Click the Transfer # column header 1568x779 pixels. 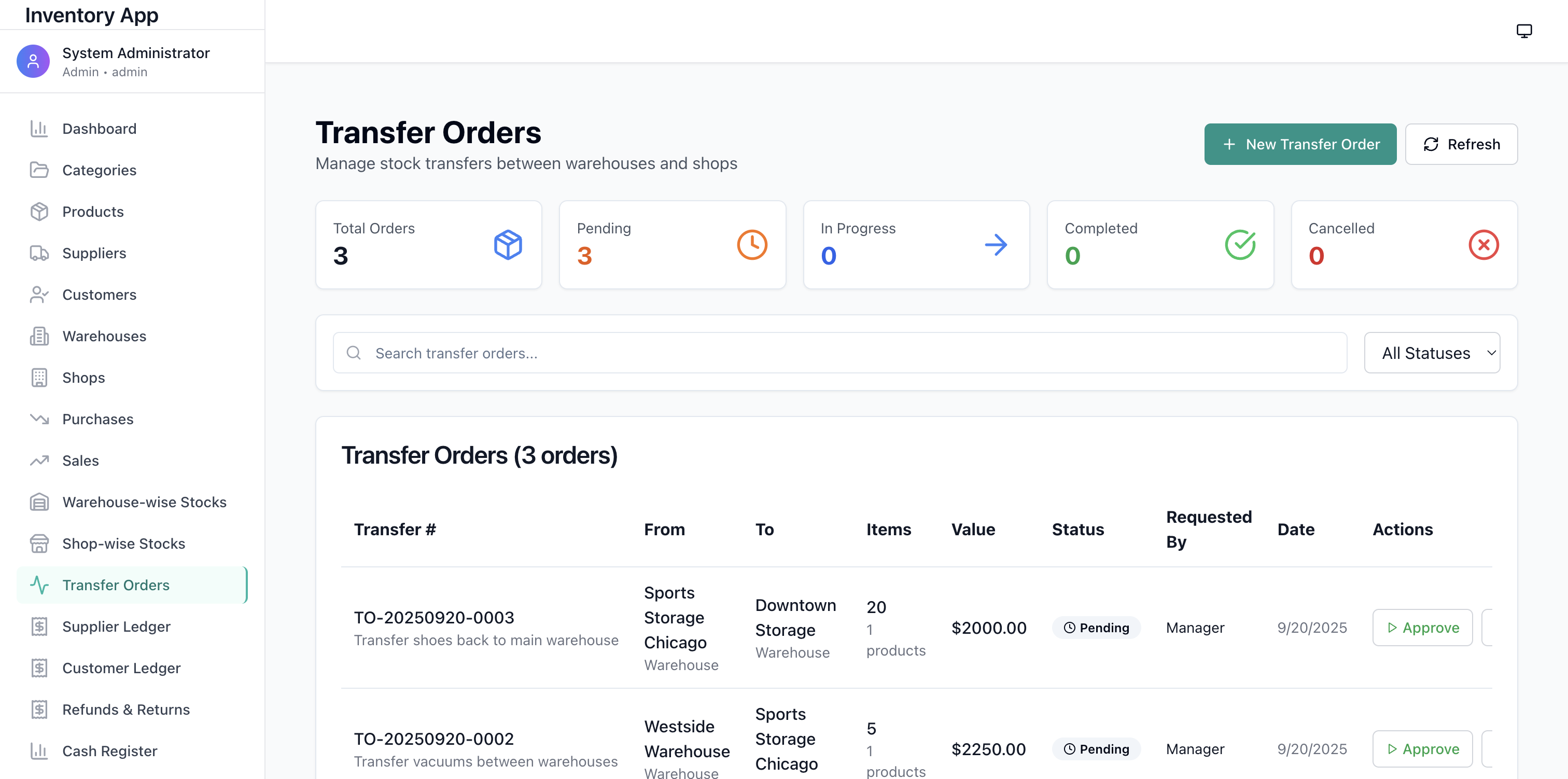point(395,528)
